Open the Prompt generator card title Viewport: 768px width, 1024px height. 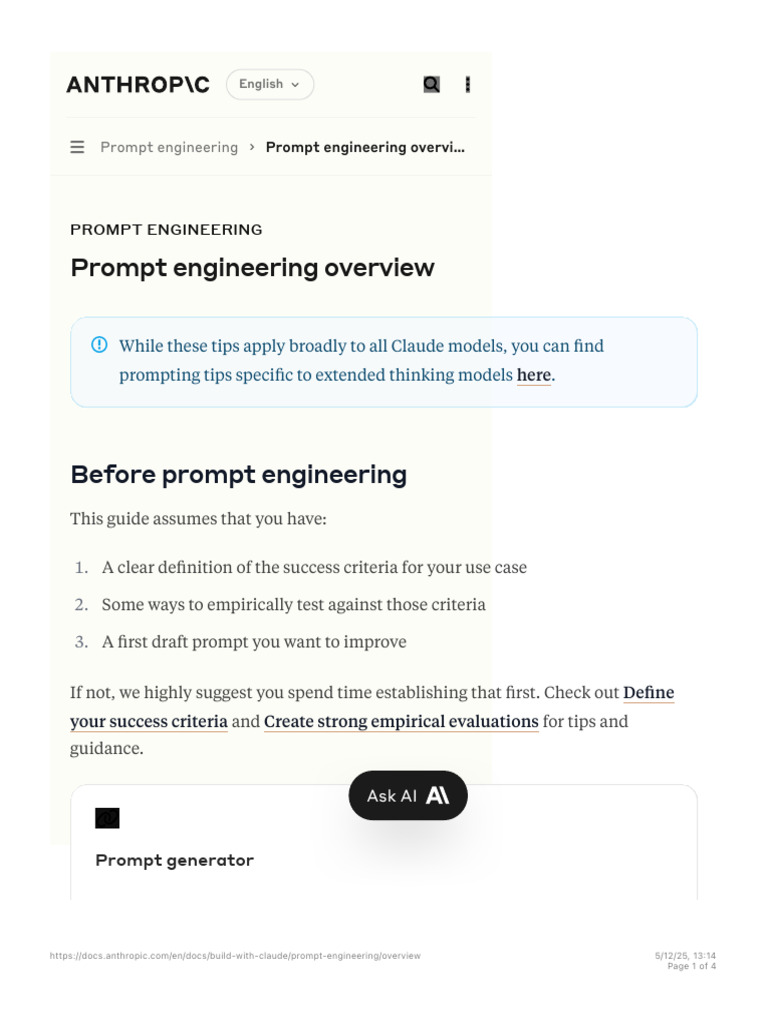tap(174, 860)
